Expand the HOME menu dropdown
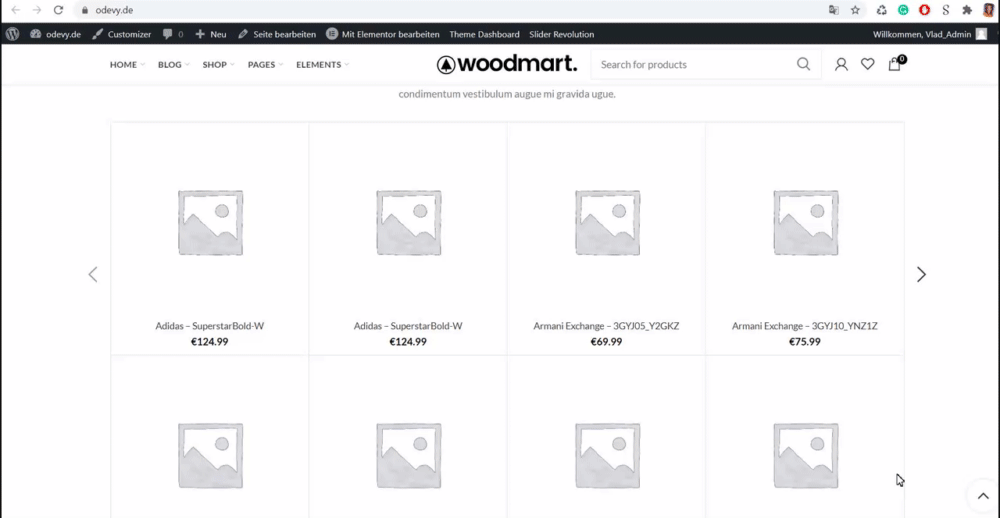The height and width of the screenshot is (518, 1000). (128, 64)
